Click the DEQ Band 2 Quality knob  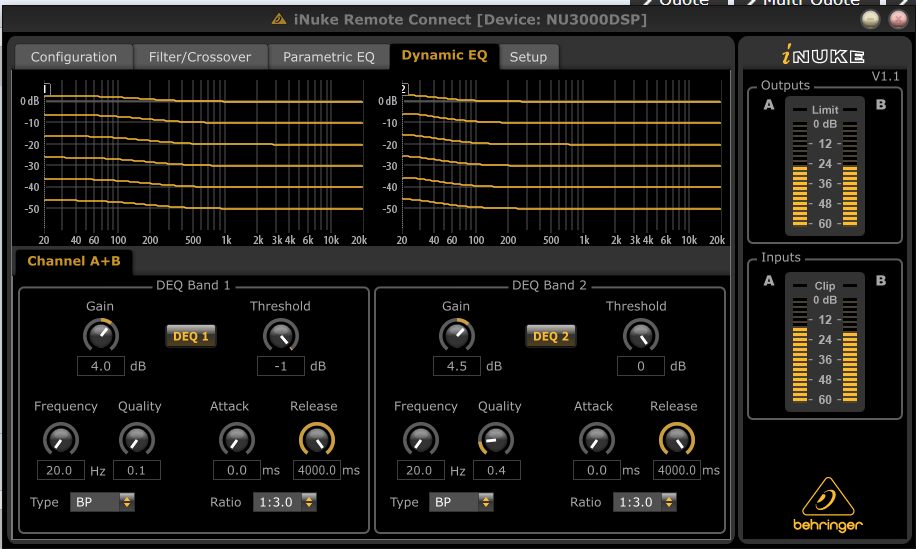click(x=496, y=439)
